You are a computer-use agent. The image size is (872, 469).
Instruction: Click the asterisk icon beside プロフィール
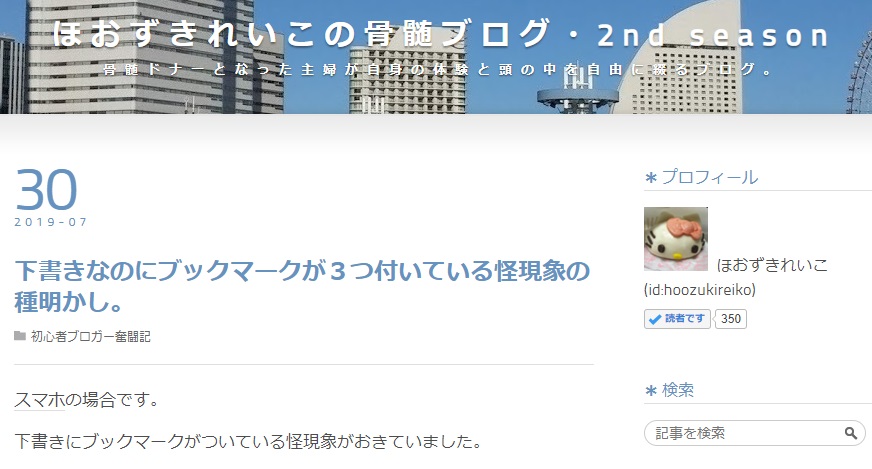(651, 178)
